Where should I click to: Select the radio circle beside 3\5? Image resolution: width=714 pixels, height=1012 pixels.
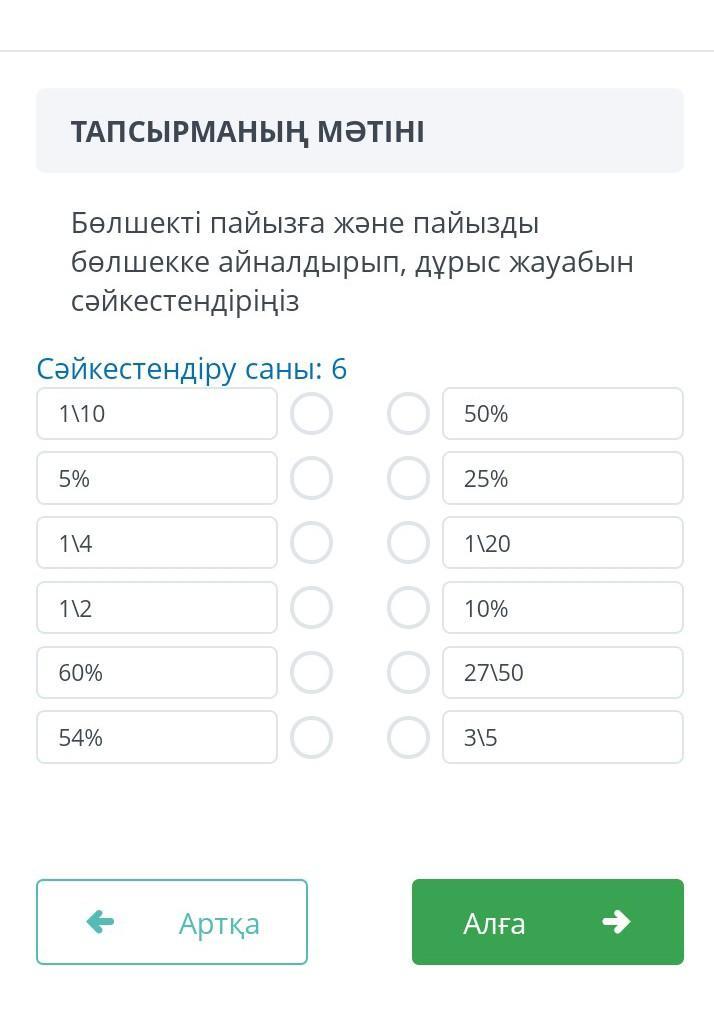pos(408,738)
